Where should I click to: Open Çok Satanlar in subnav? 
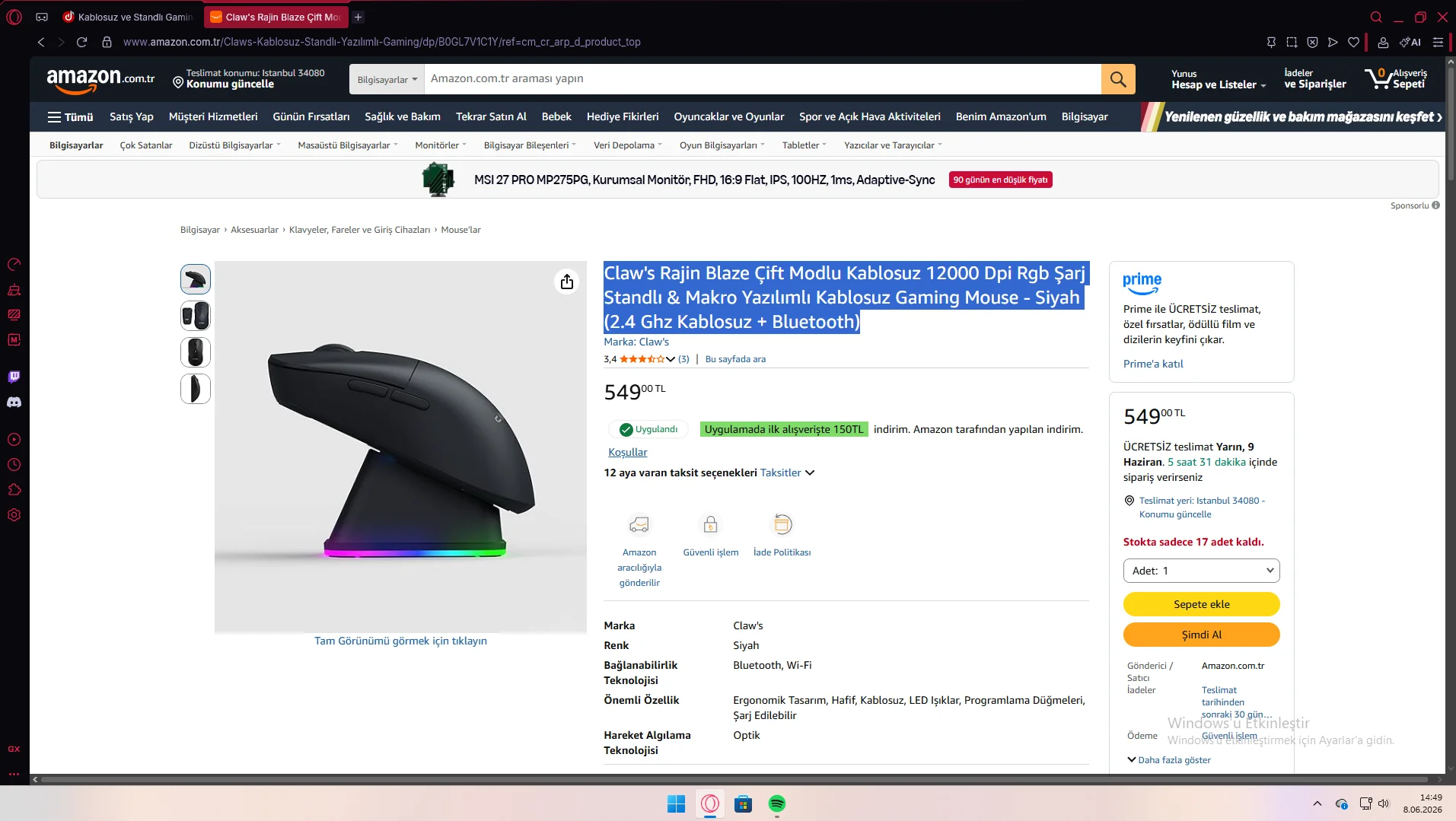(146, 145)
